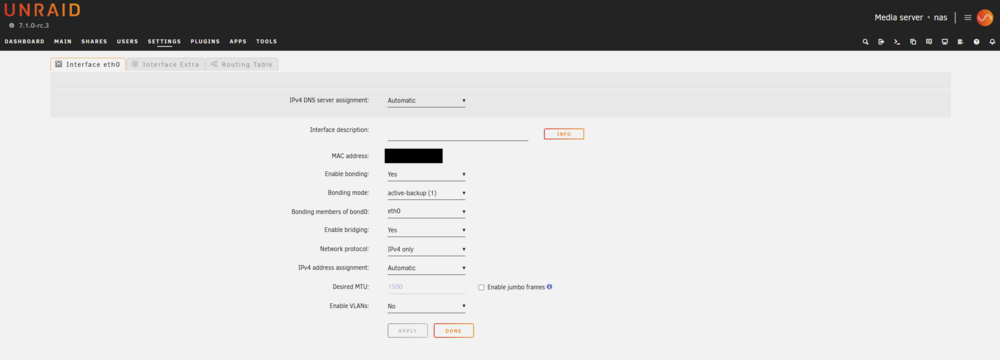
Task: Switch to the Routing Table tab
Action: coord(242,64)
